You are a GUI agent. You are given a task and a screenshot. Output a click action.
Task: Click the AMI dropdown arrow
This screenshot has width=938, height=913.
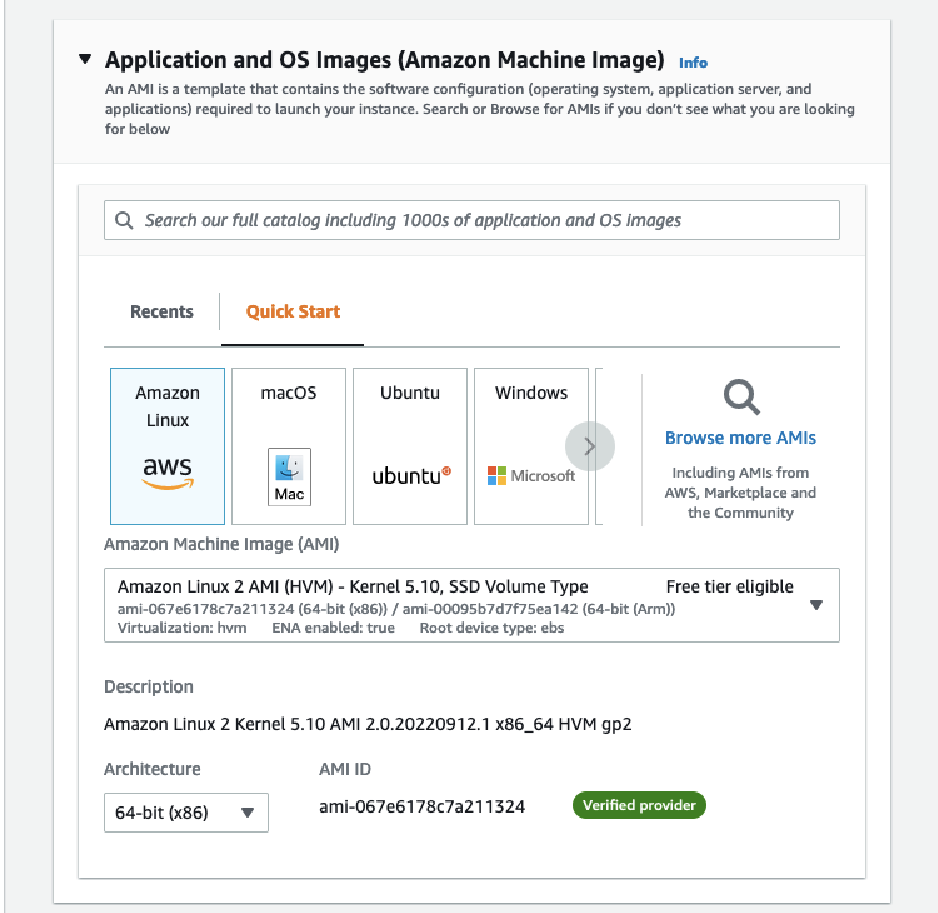coord(816,605)
